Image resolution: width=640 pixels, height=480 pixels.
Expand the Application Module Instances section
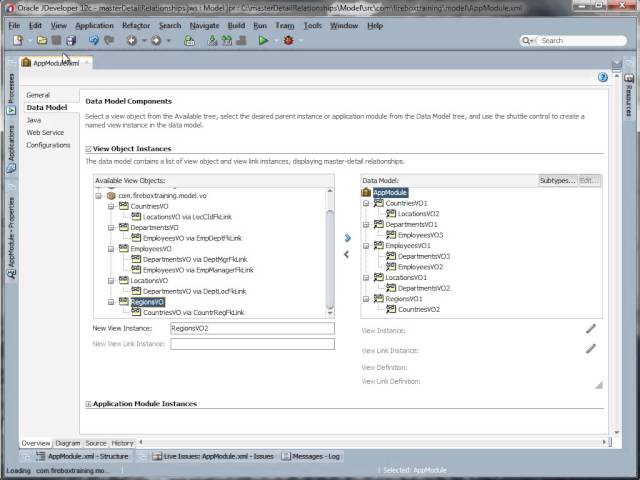click(x=88, y=404)
